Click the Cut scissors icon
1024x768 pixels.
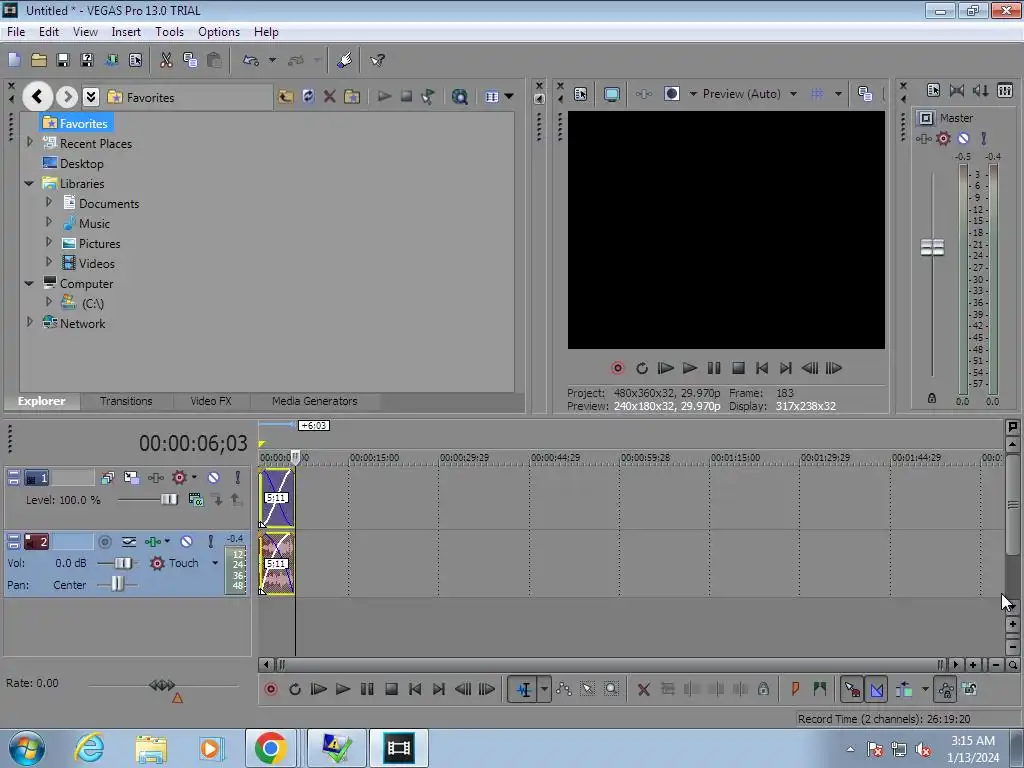(166, 60)
